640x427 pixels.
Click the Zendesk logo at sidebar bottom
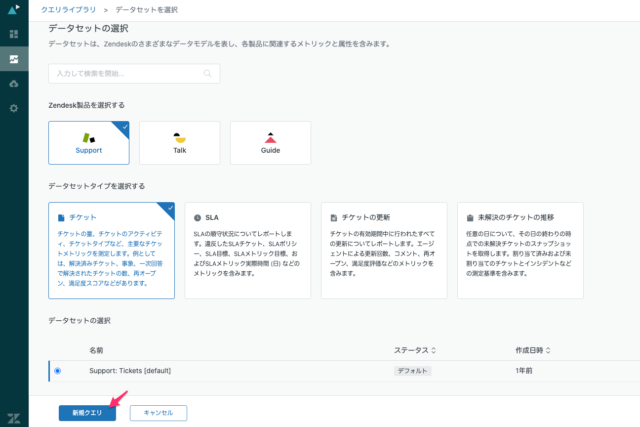(14, 418)
